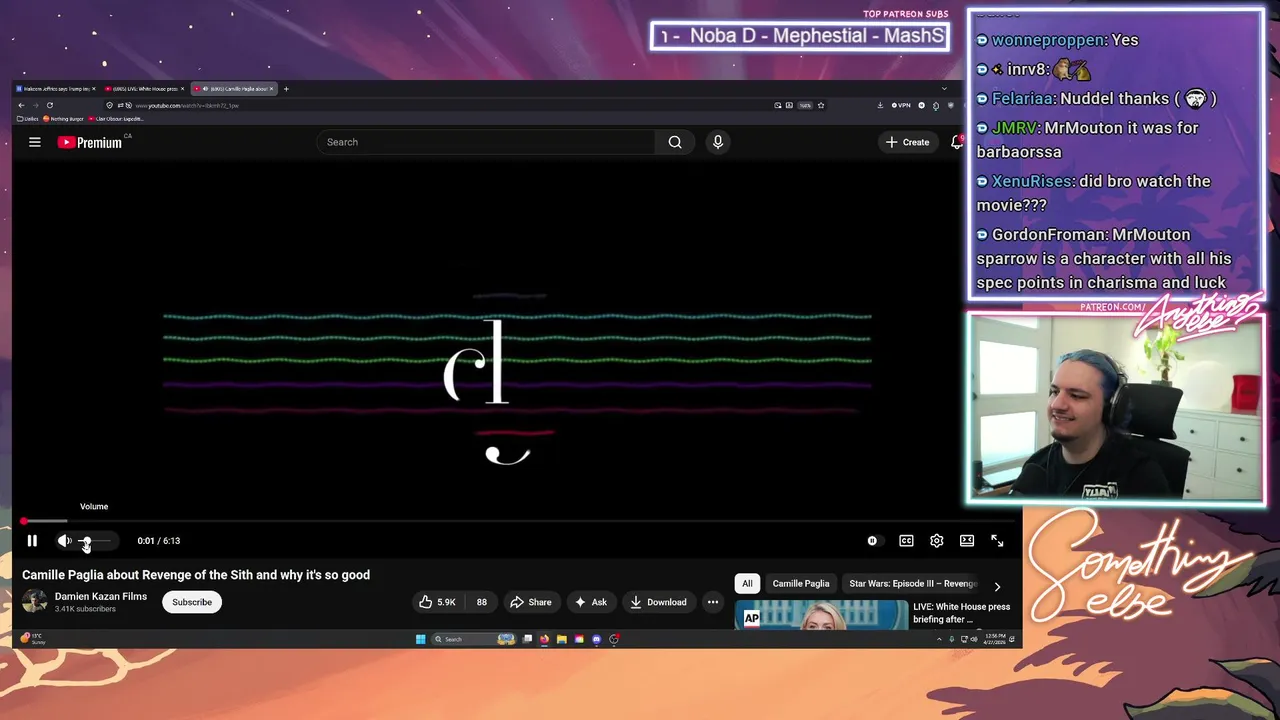
Task: Click the Create button
Action: click(x=908, y=142)
